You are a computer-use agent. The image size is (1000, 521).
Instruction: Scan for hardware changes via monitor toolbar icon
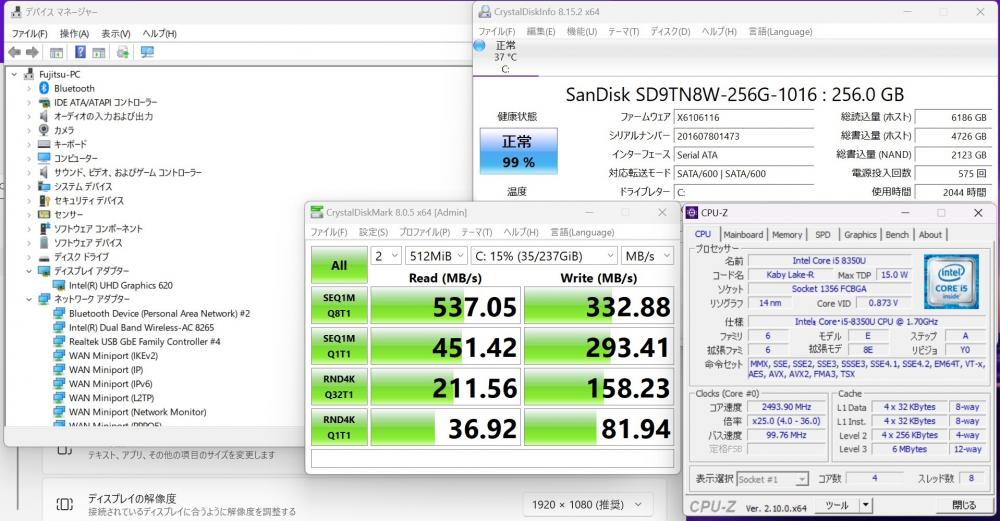click(147, 52)
